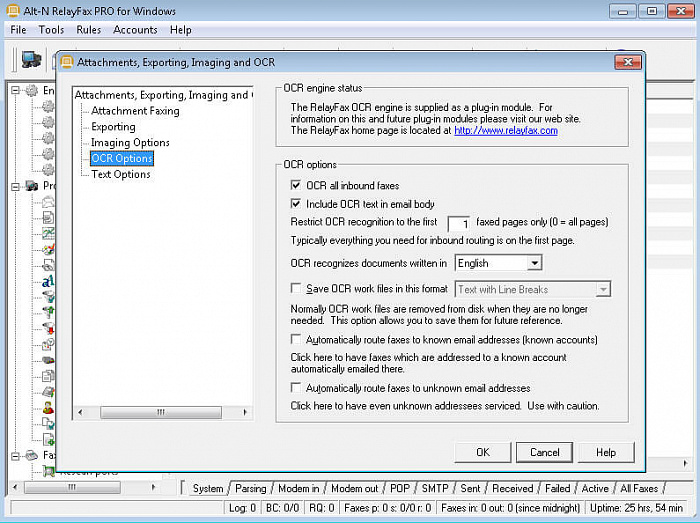Click the dialog Help button
700x523 pixels.
606,452
